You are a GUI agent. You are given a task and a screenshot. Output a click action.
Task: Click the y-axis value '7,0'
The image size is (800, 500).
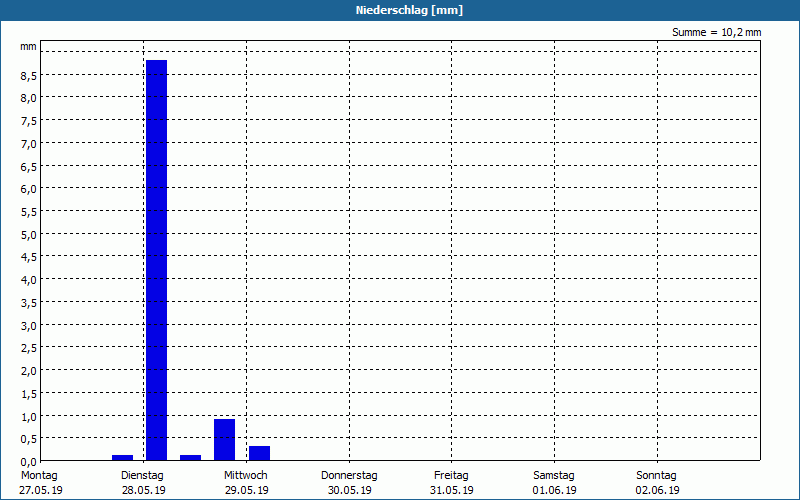pos(29,143)
